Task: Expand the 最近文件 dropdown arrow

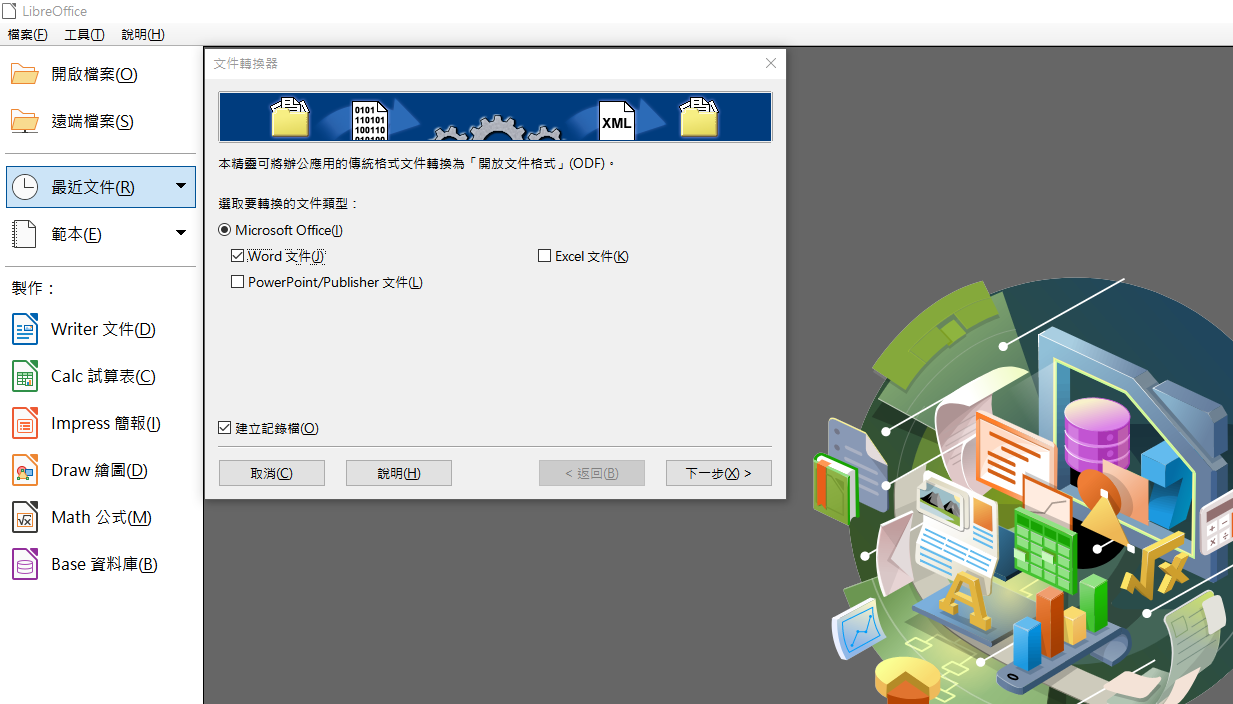Action: [181, 186]
